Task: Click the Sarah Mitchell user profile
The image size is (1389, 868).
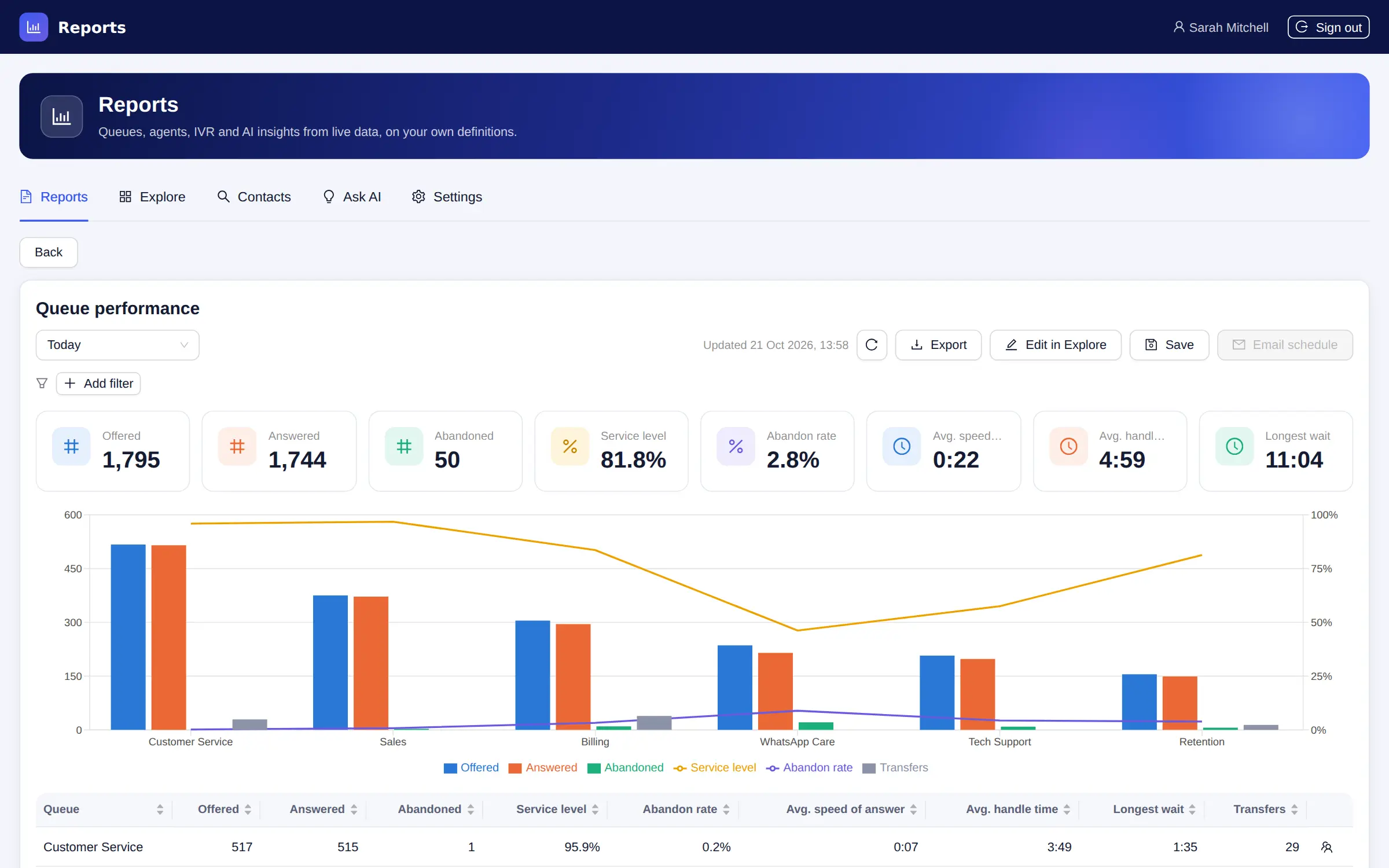Action: (x=1221, y=27)
